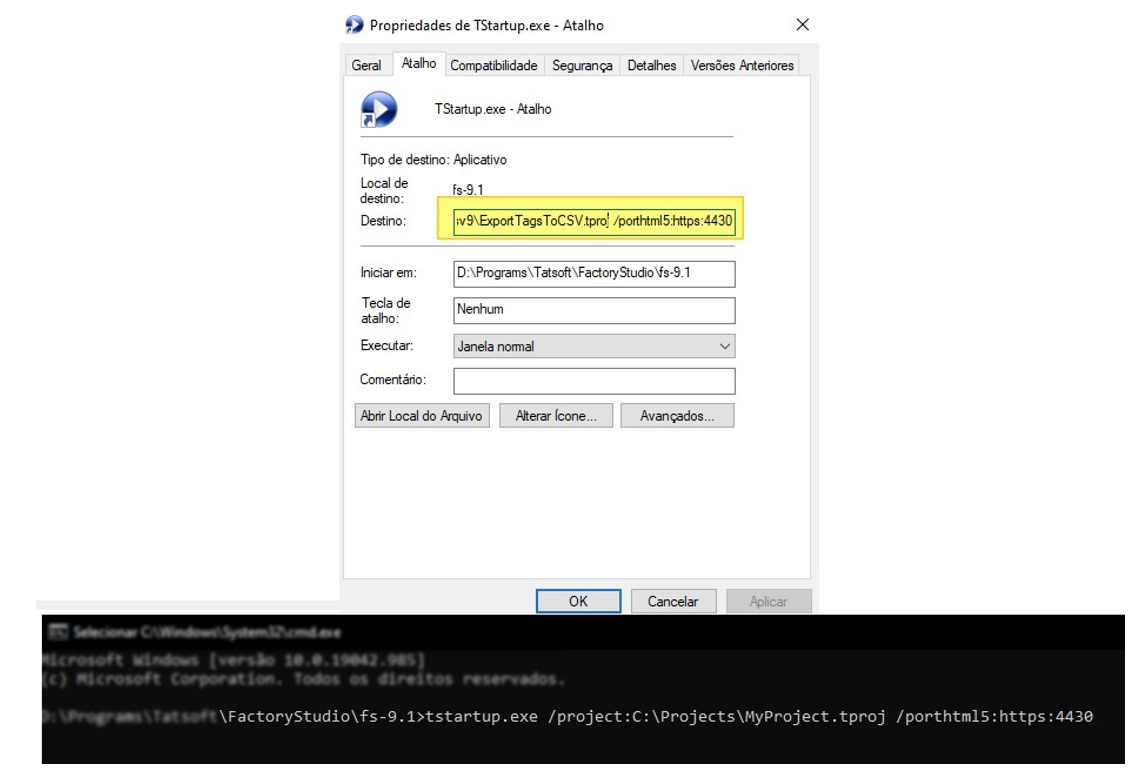Screen dimensions: 1148x770
Task: Open the Avançados settings button
Action: click(677, 416)
